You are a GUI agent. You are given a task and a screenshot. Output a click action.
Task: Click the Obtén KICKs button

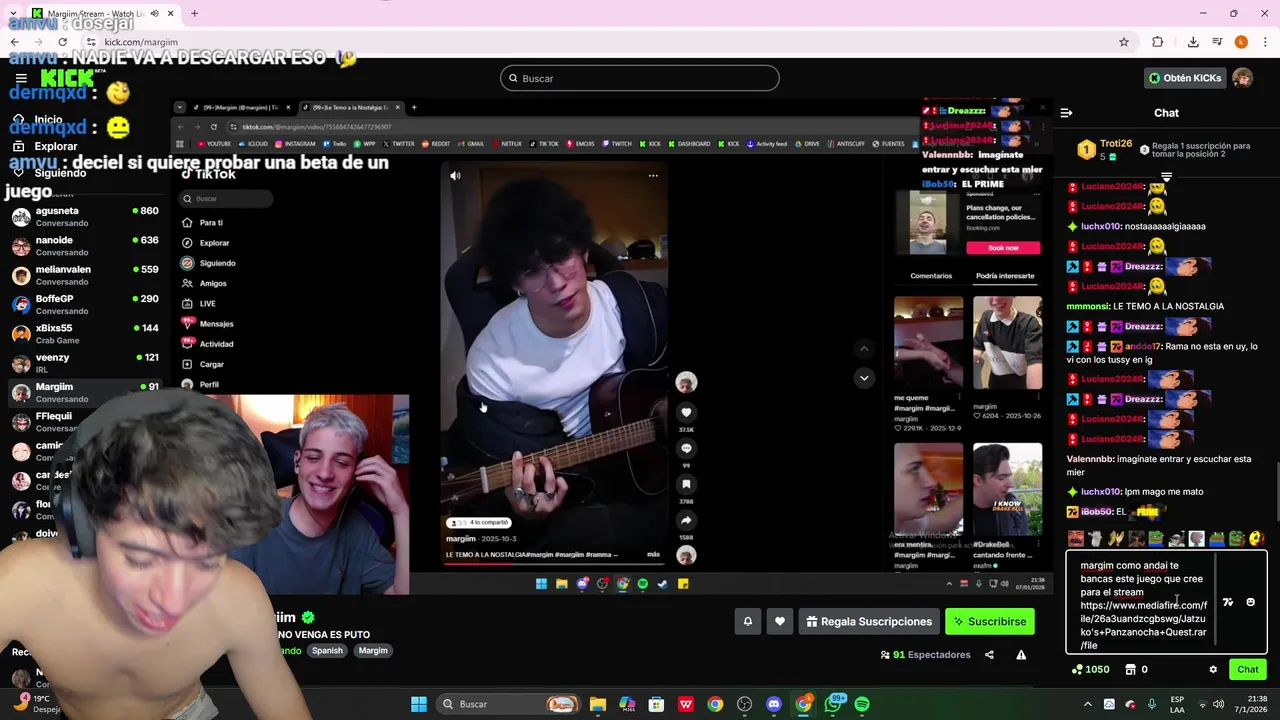1185,78
